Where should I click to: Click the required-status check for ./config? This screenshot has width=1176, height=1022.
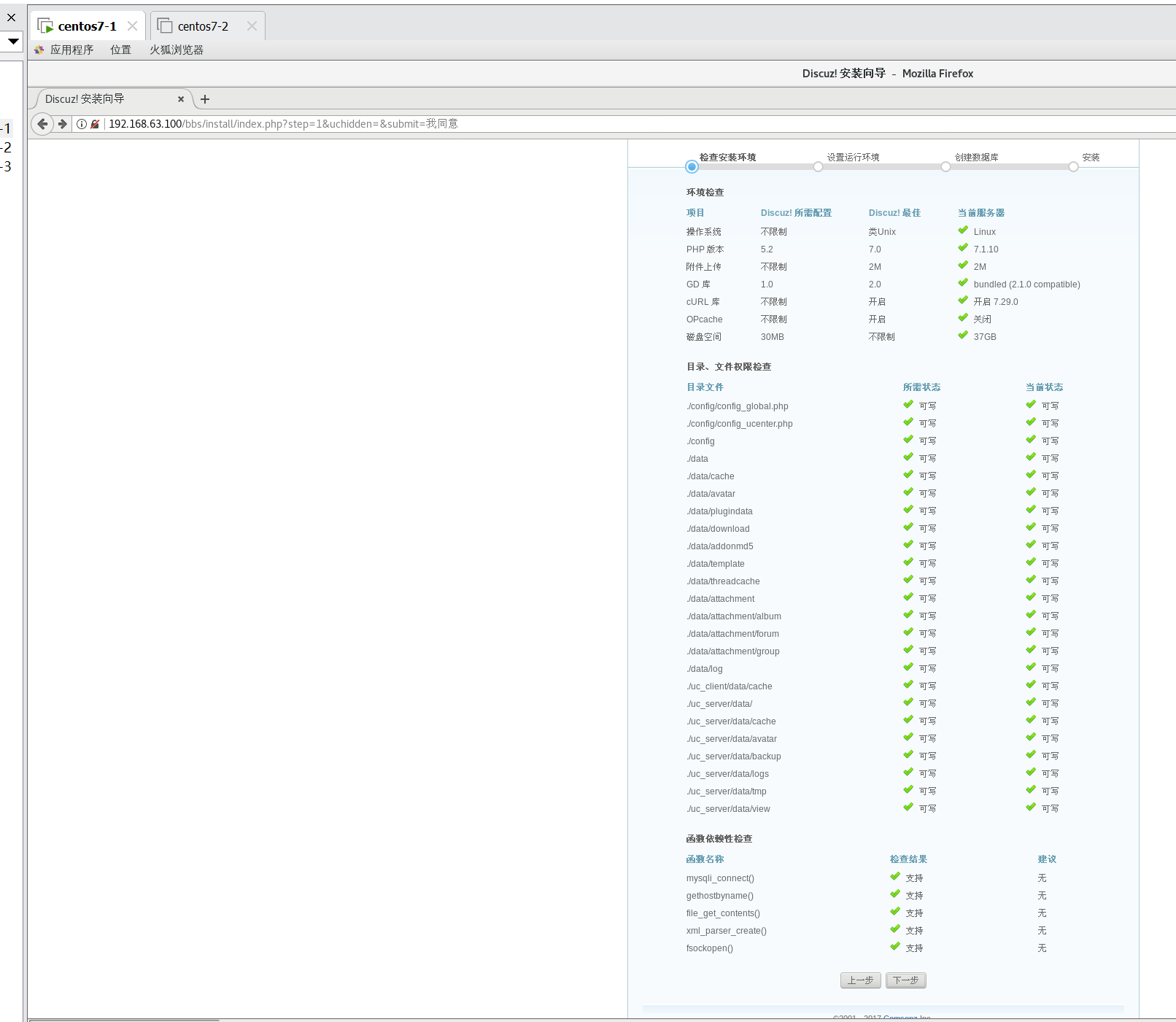click(908, 440)
